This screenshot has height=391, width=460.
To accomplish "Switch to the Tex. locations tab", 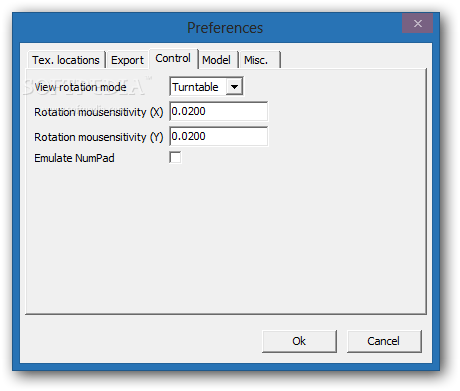I will pos(66,60).
